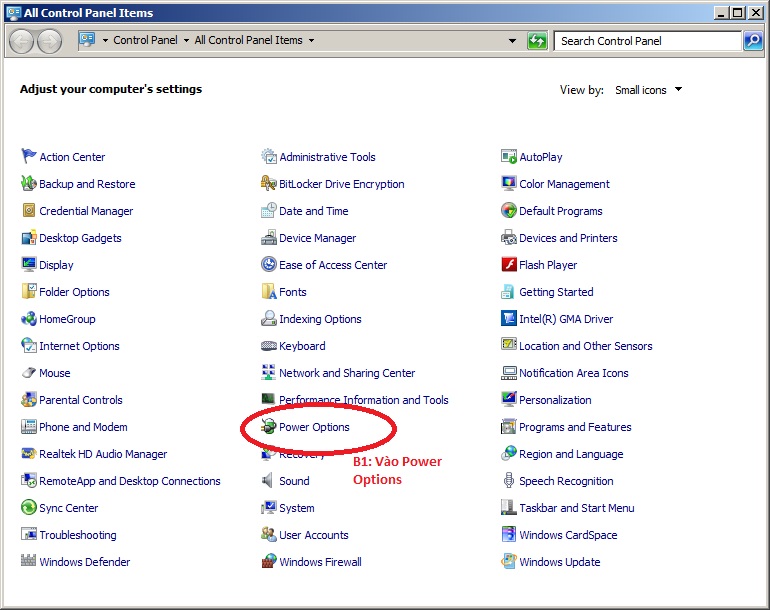Open the Sync Center green icon

pyautogui.click(x=28, y=507)
